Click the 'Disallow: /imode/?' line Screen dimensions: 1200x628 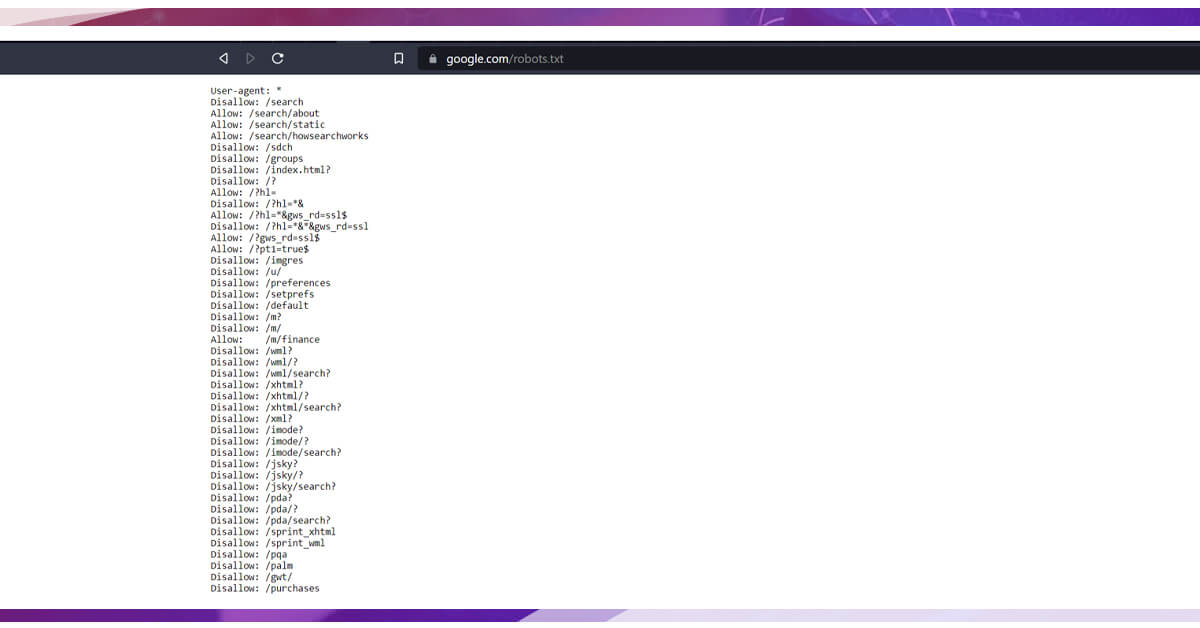click(260, 441)
